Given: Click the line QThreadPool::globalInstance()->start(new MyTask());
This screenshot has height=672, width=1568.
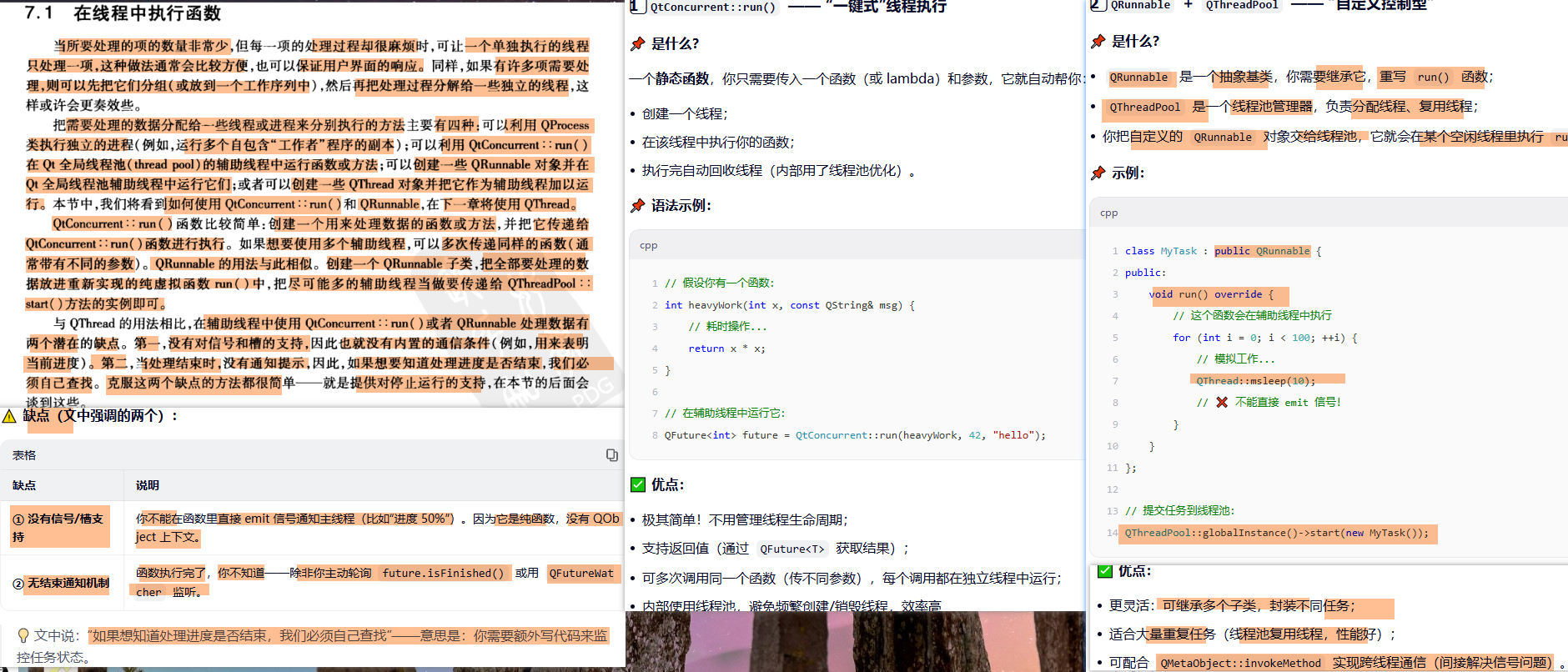Looking at the screenshot, I should tap(1276, 533).
